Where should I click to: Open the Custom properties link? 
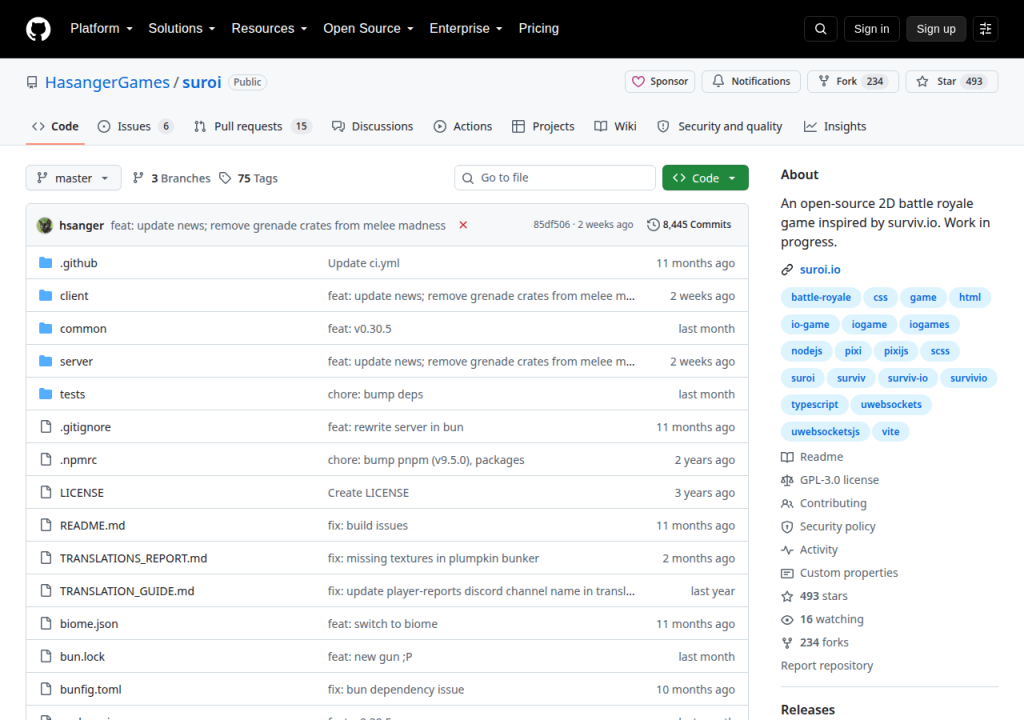pos(848,573)
